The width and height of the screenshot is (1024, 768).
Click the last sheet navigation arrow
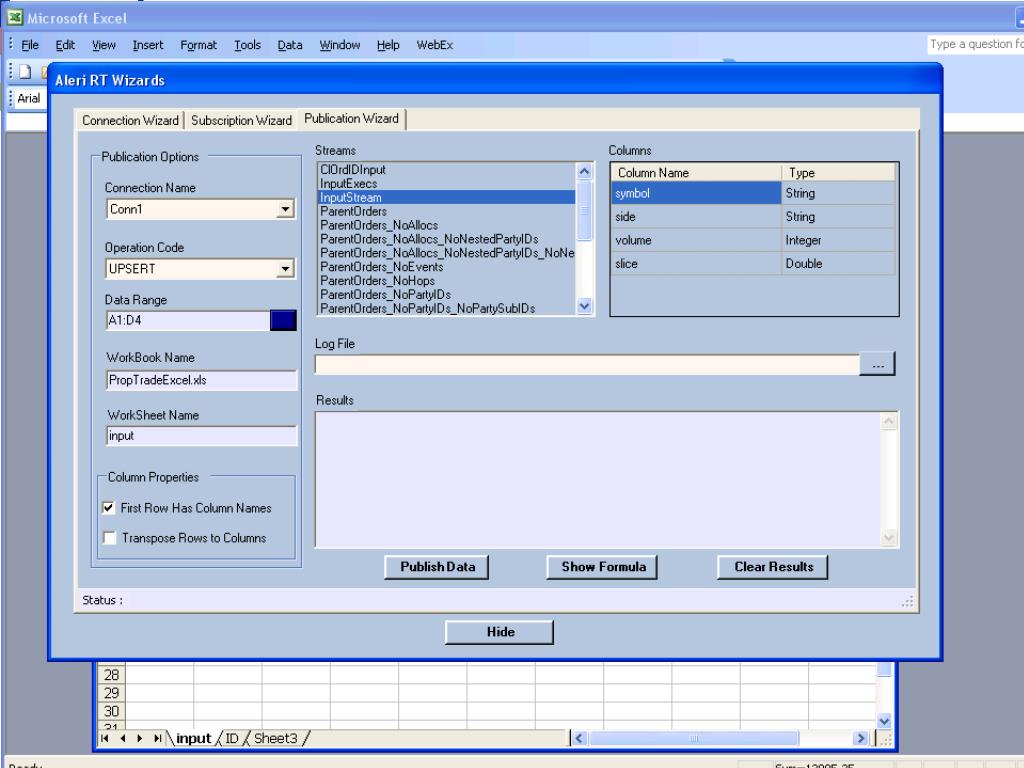[x=157, y=738]
